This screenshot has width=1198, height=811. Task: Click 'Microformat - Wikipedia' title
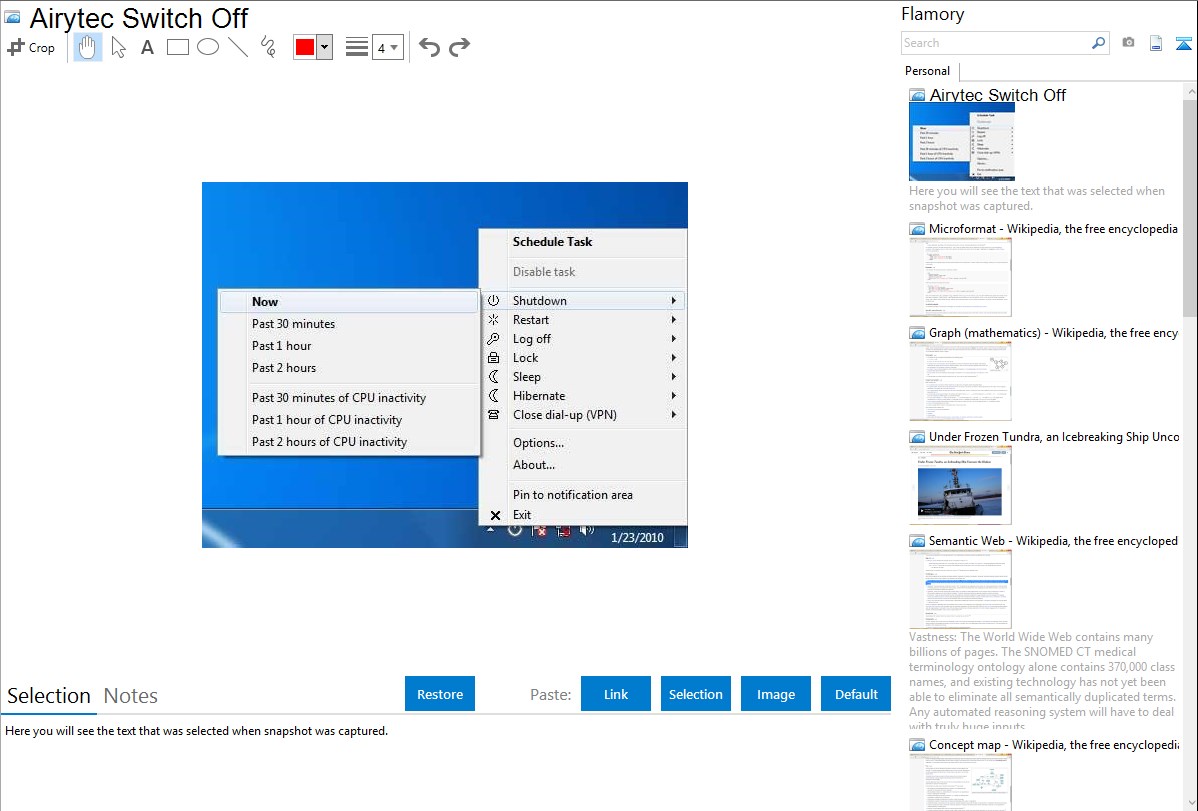(x=1053, y=229)
